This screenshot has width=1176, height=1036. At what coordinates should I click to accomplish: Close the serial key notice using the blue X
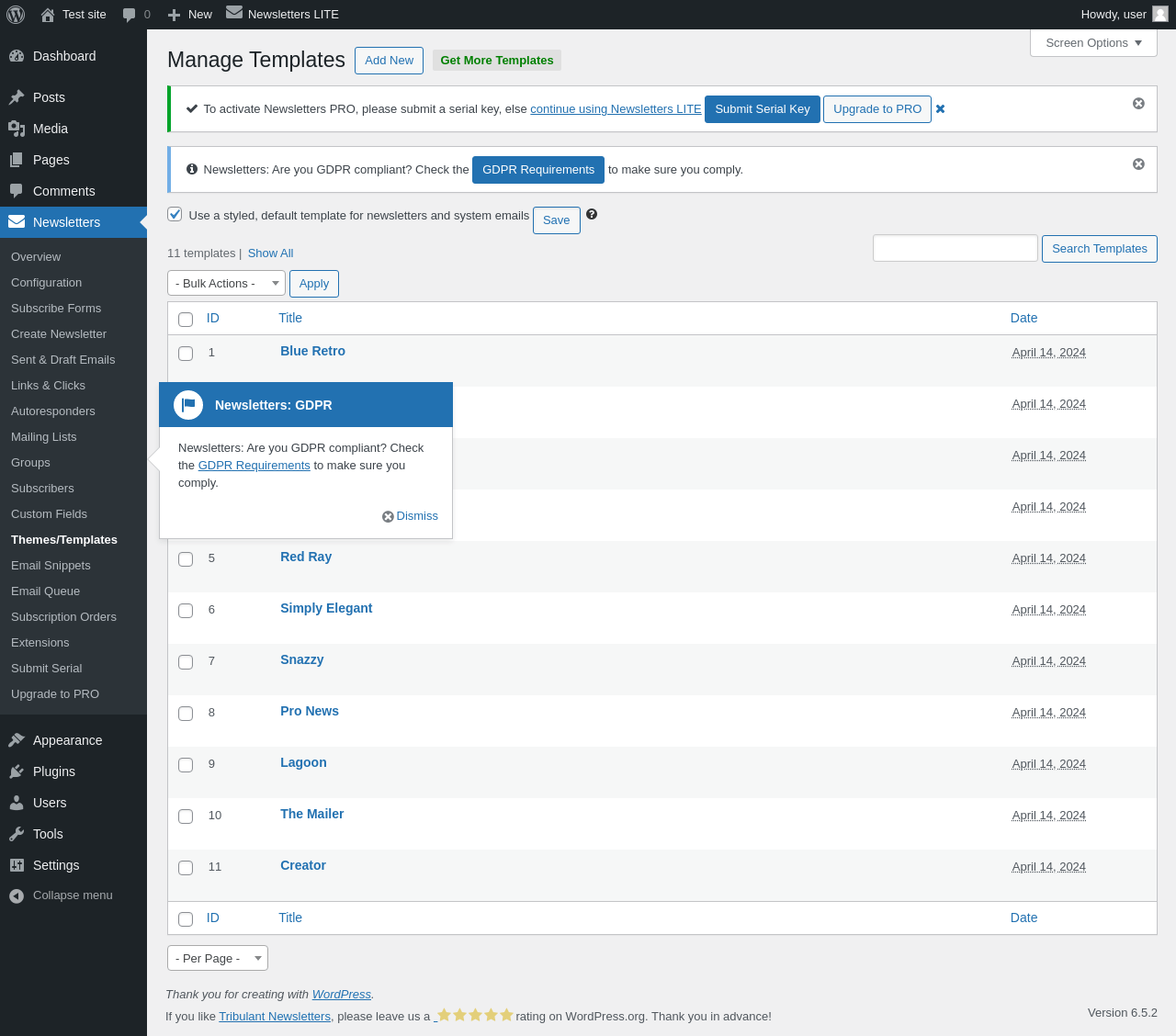[x=940, y=109]
